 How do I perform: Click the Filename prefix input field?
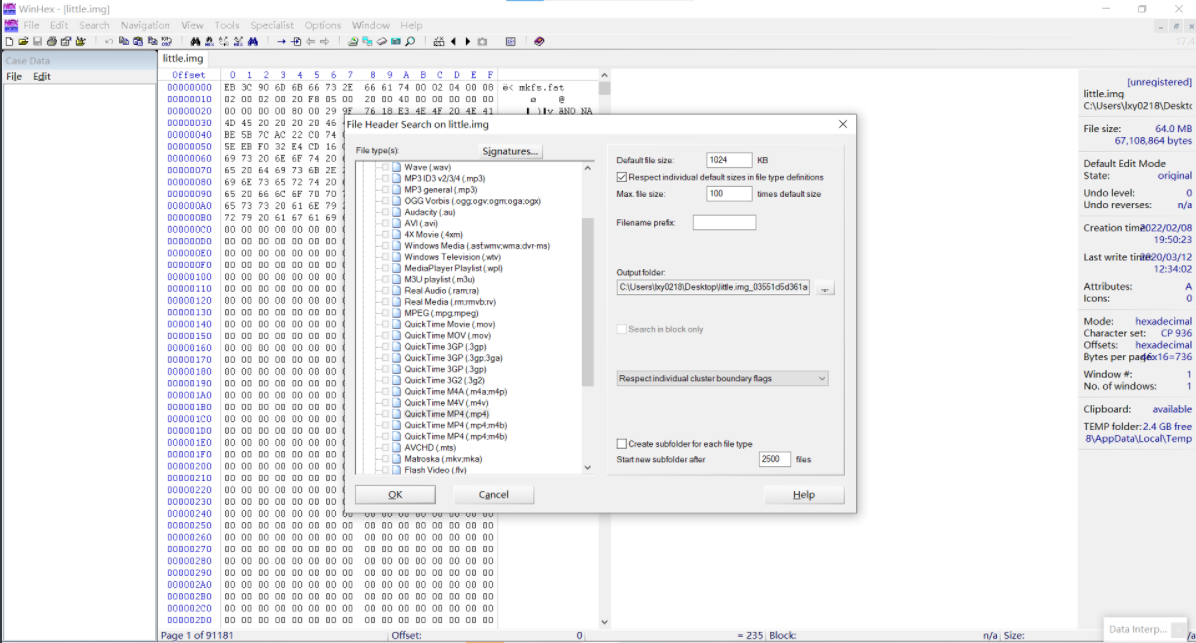(x=724, y=222)
